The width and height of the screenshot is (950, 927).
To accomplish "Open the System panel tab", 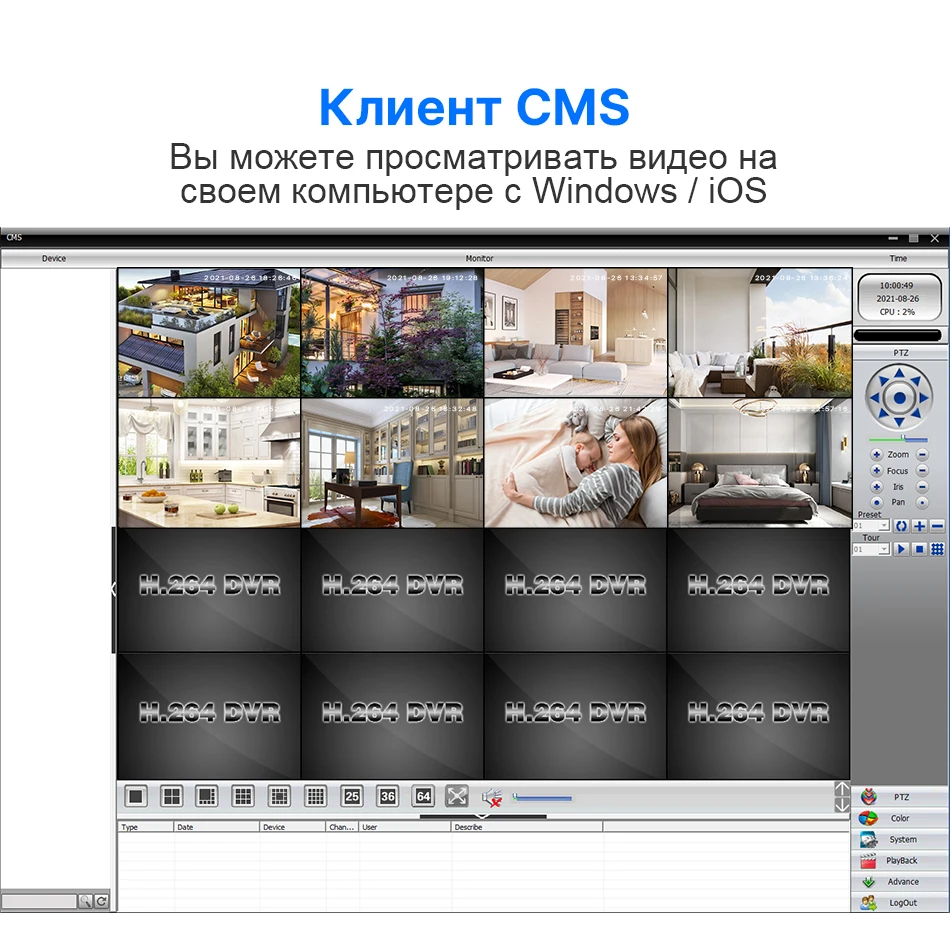I will click(901, 839).
